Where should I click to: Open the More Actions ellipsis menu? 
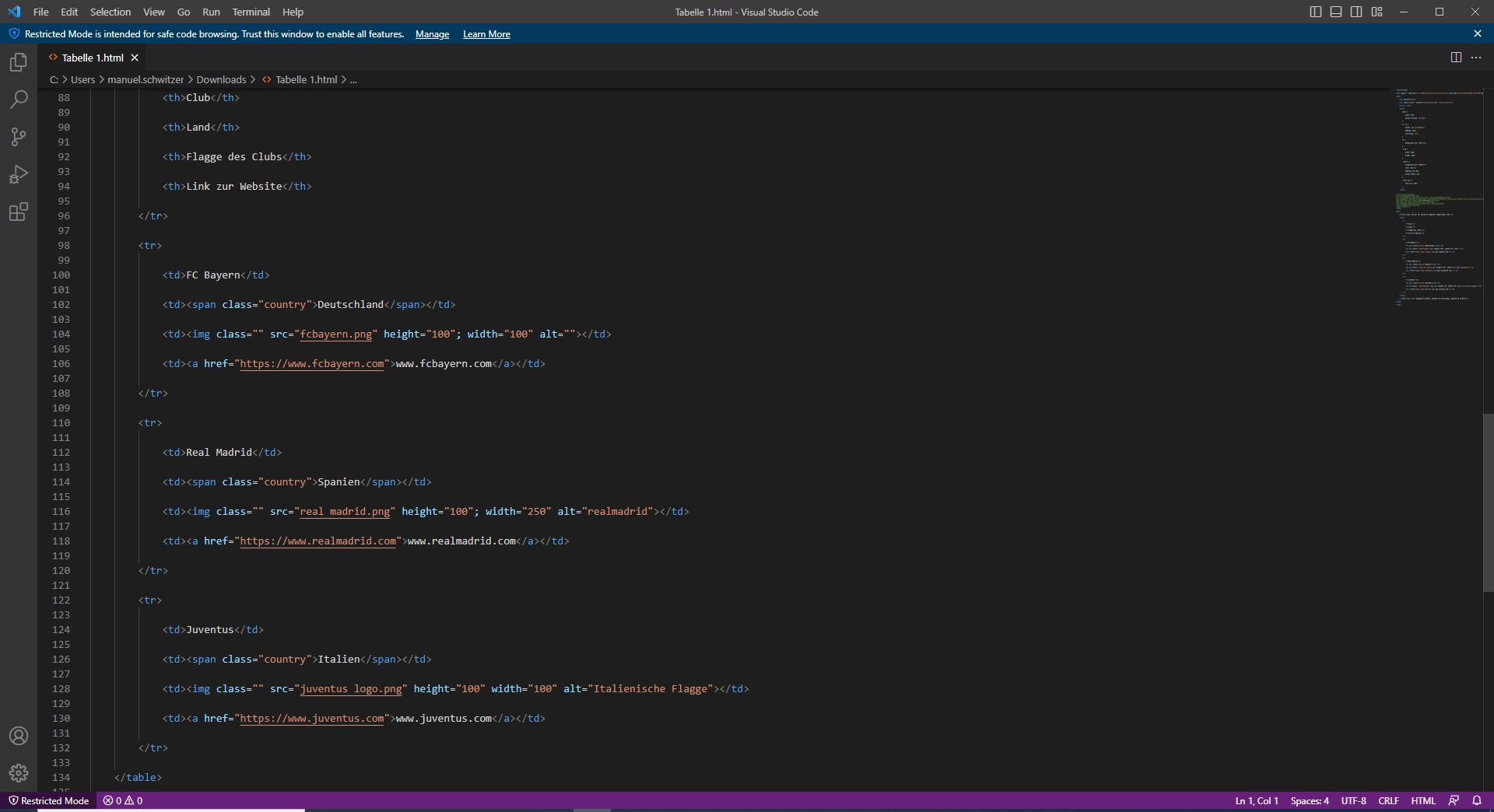tap(1476, 58)
